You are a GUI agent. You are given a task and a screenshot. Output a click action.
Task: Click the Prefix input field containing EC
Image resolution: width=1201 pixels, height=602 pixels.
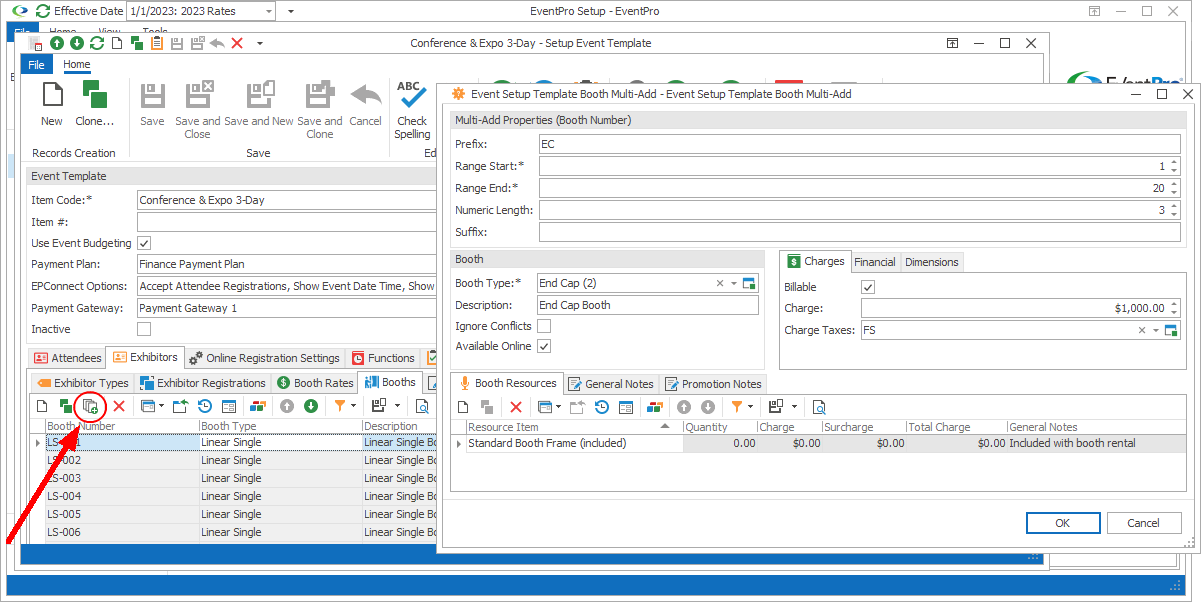click(859, 144)
